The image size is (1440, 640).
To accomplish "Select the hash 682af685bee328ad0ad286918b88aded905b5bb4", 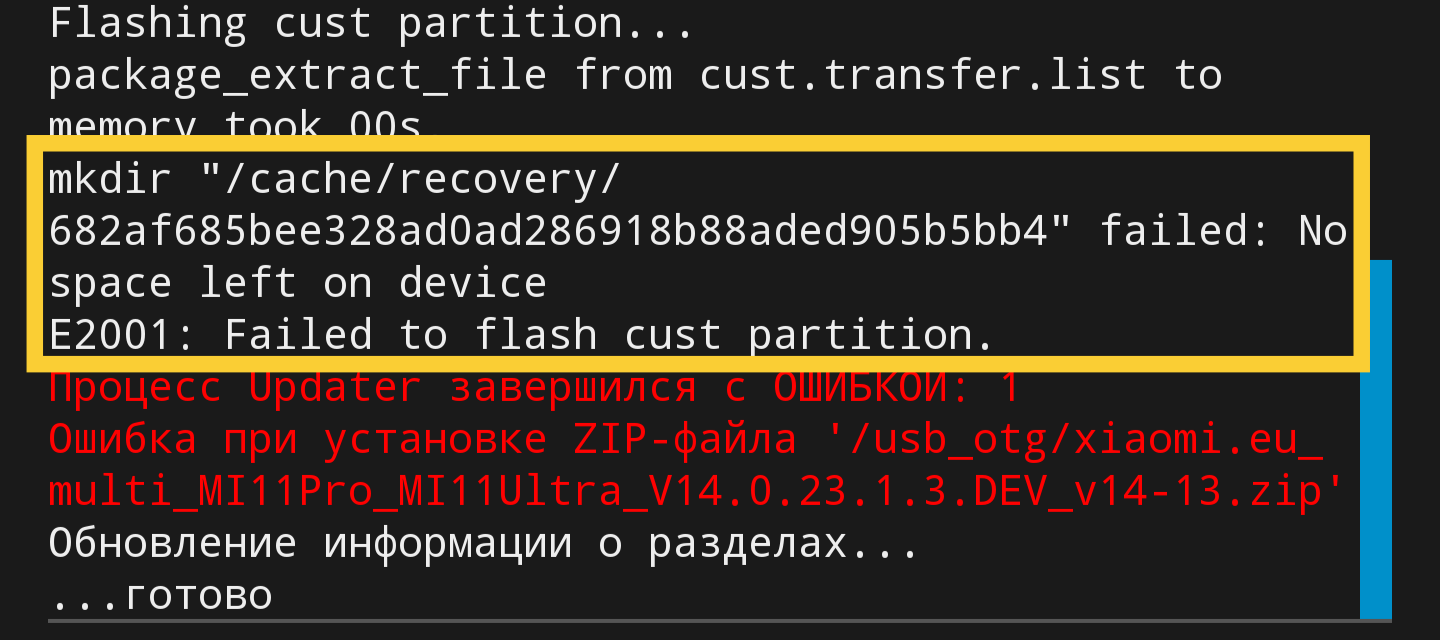I will (547, 232).
